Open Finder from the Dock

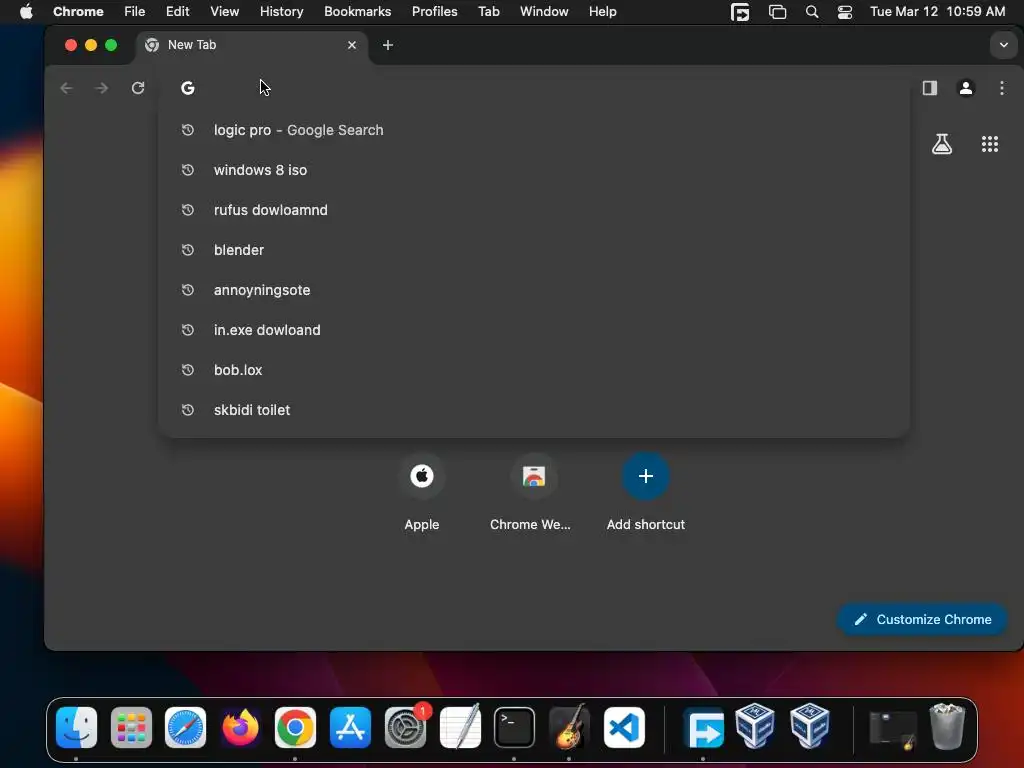coord(76,727)
